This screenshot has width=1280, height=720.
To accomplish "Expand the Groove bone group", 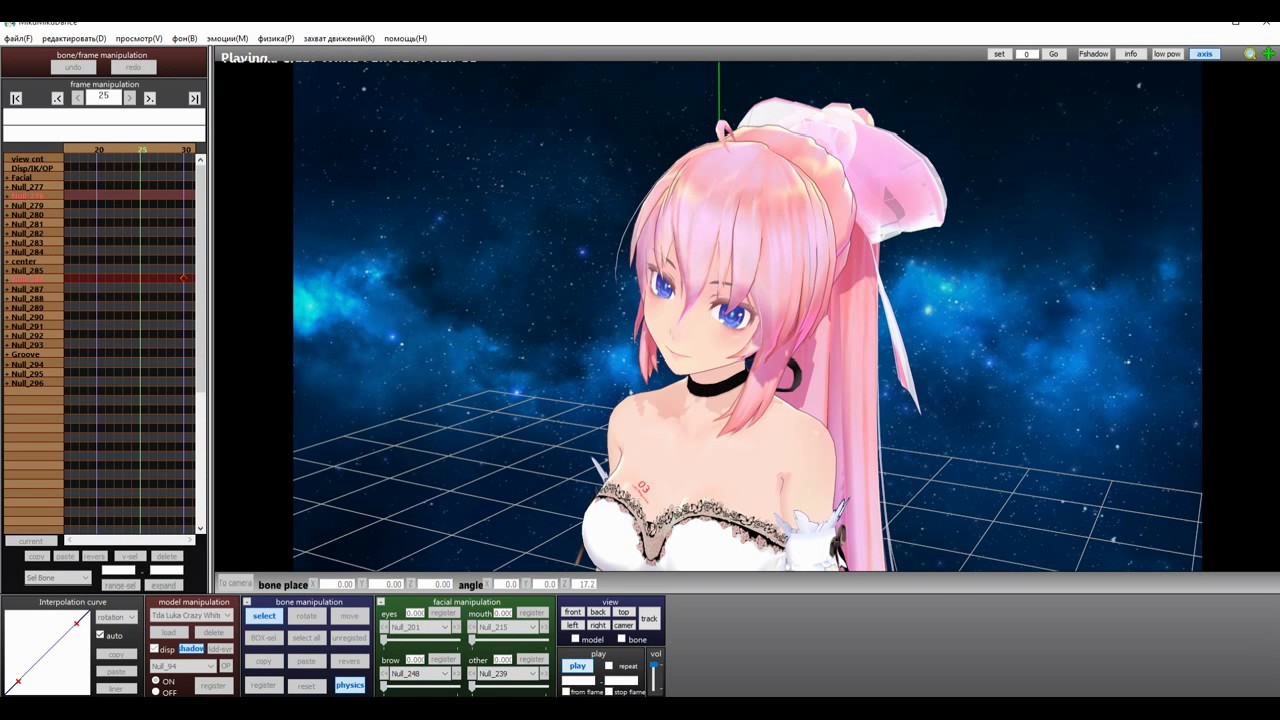I will coord(7,355).
